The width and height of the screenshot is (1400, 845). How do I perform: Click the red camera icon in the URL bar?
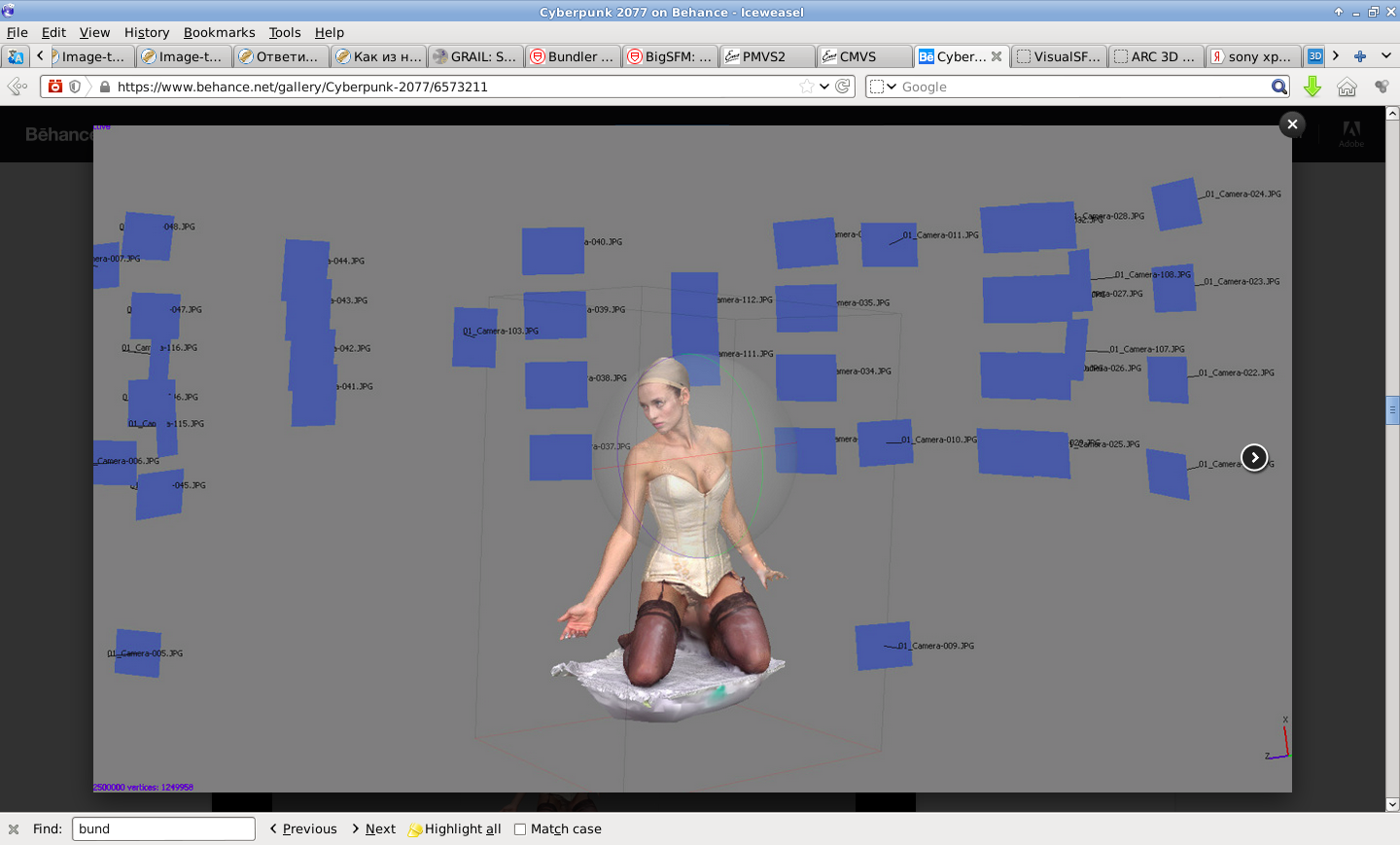click(55, 87)
